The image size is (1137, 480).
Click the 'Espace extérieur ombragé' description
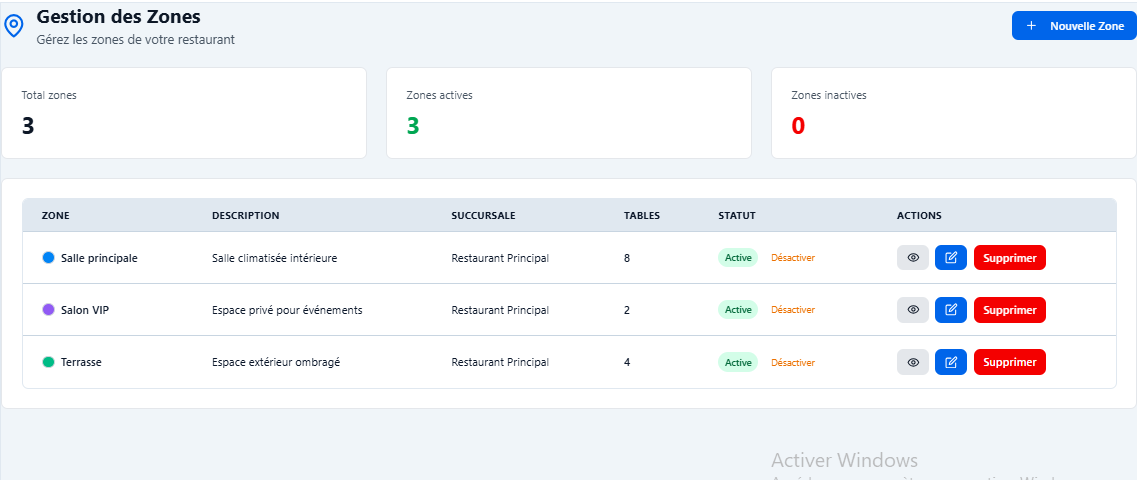pos(276,362)
